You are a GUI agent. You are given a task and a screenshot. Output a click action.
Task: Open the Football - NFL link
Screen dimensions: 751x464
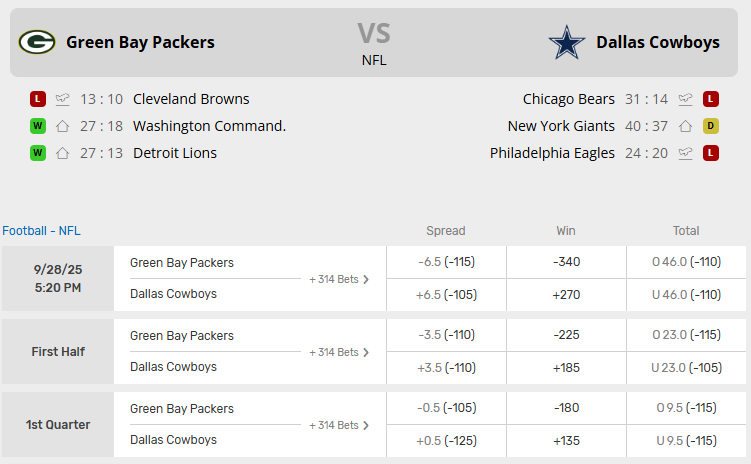tap(41, 230)
